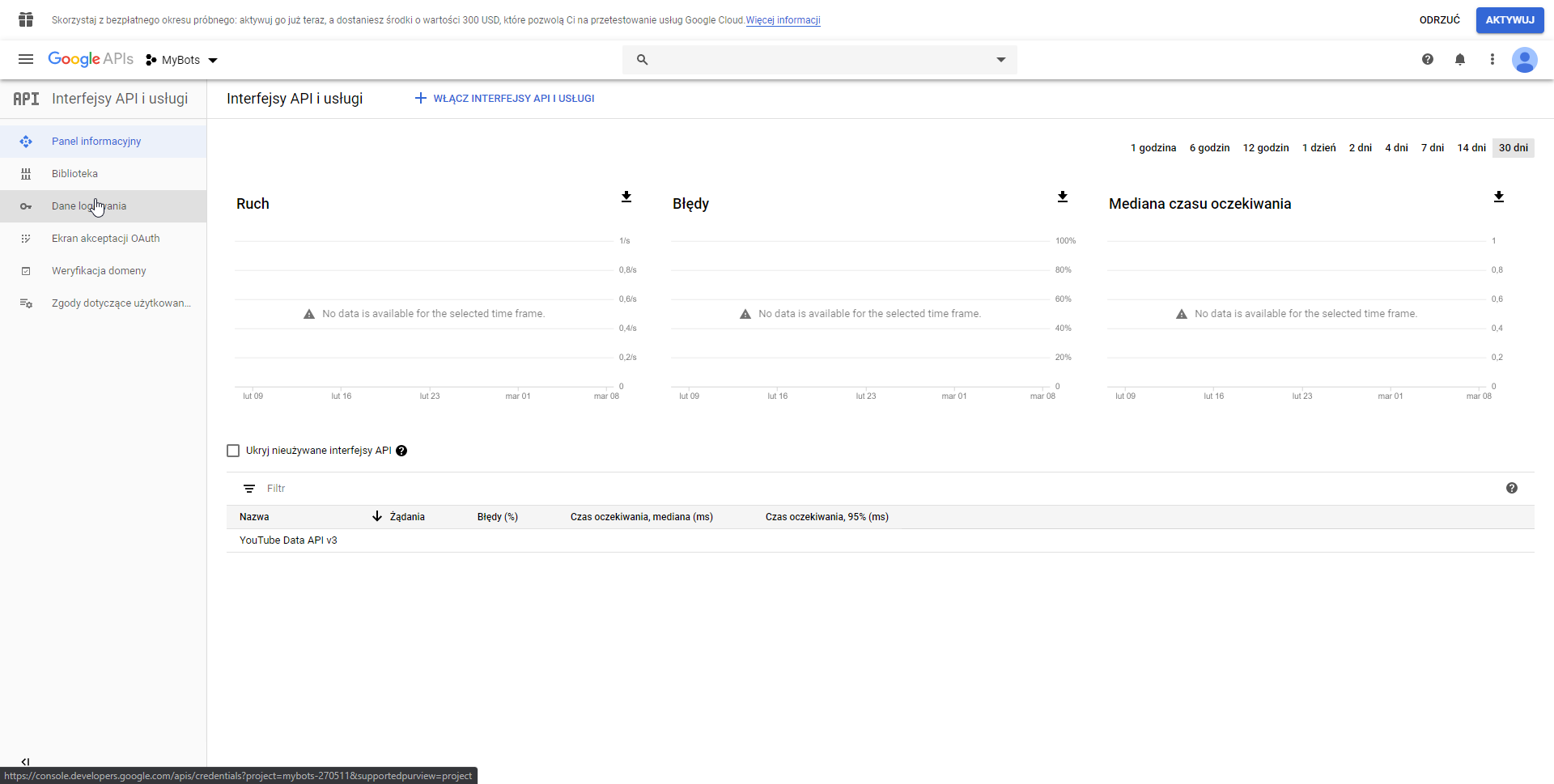Open the three-dot settings menu
Image resolution: width=1554 pixels, height=784 pixels.
tap(1492, 59)
